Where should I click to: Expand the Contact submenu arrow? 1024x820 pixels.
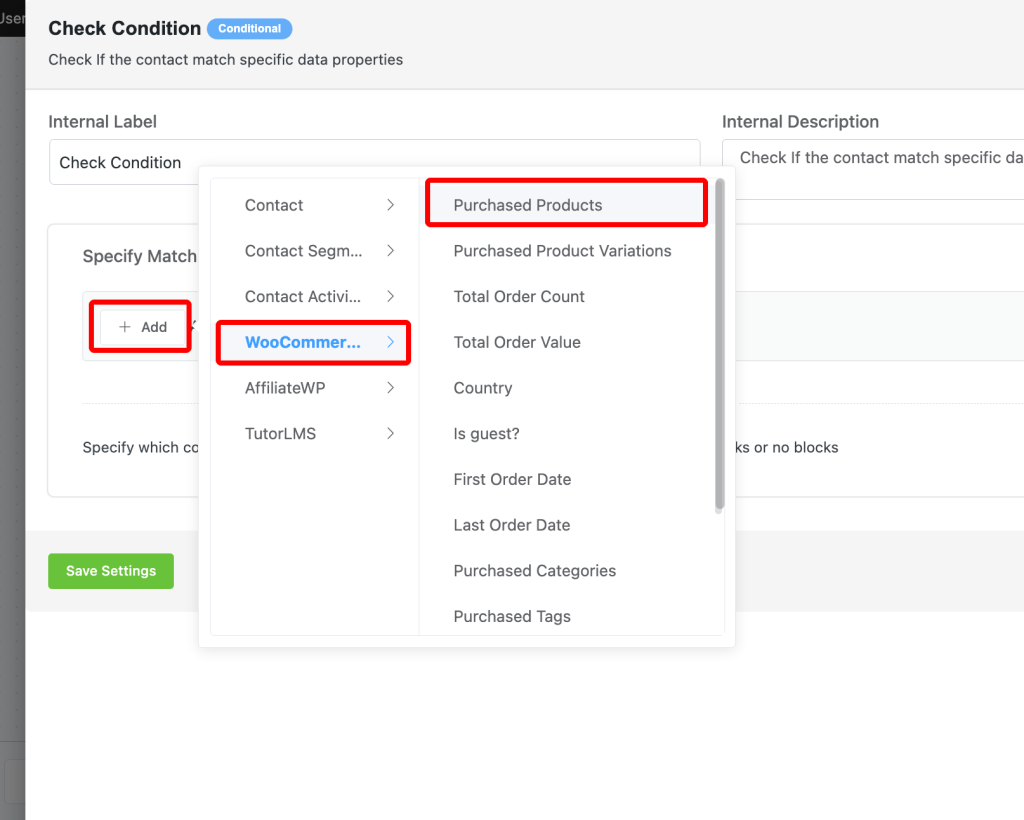pyautogui.click(x=390, y=205)
